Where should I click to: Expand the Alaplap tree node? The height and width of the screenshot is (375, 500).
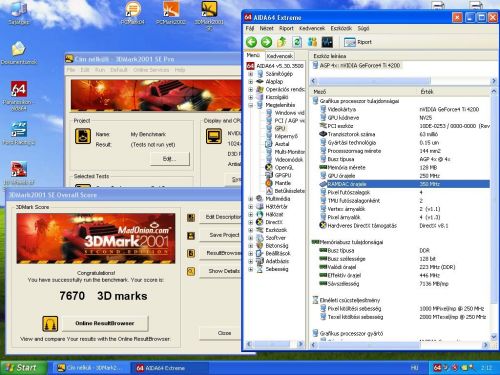tap(251, 81)
